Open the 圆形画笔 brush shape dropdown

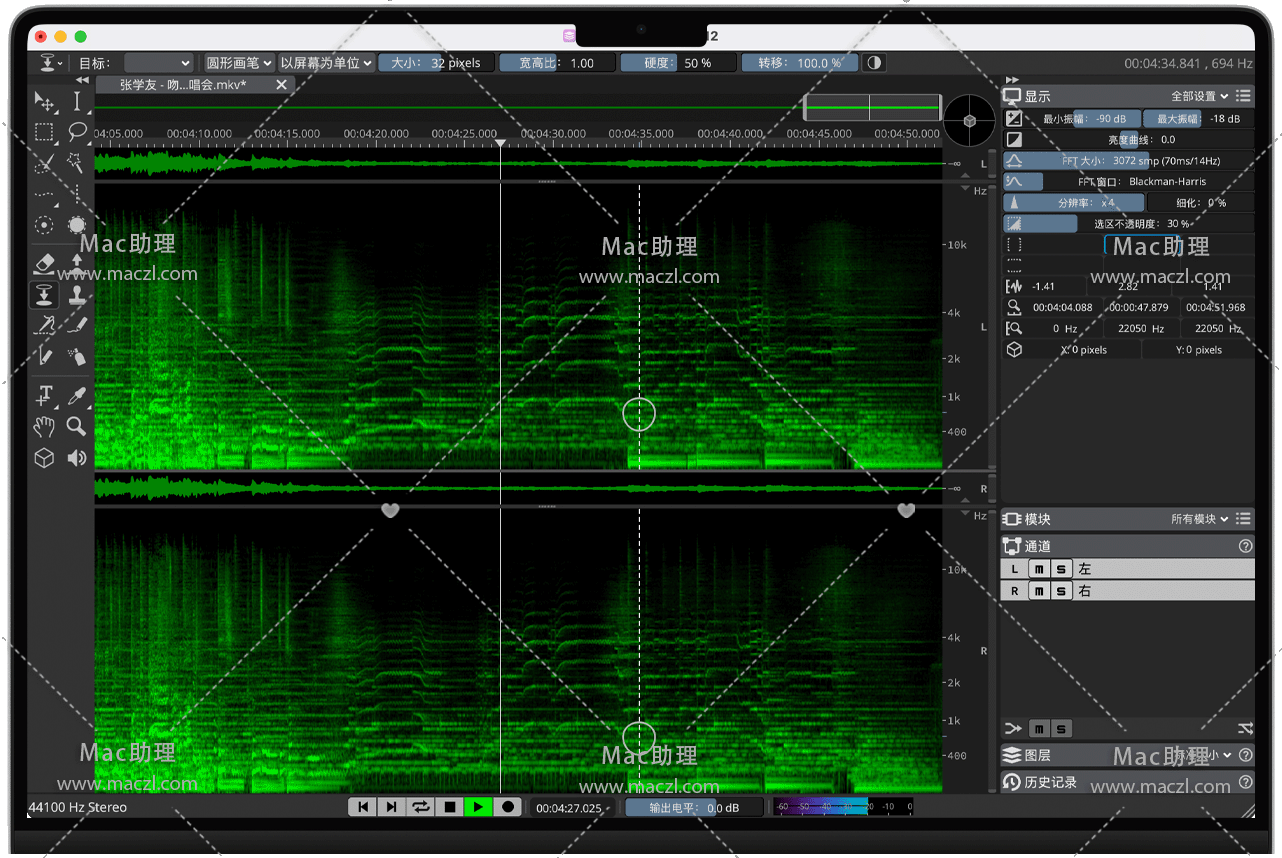[239, 63]
